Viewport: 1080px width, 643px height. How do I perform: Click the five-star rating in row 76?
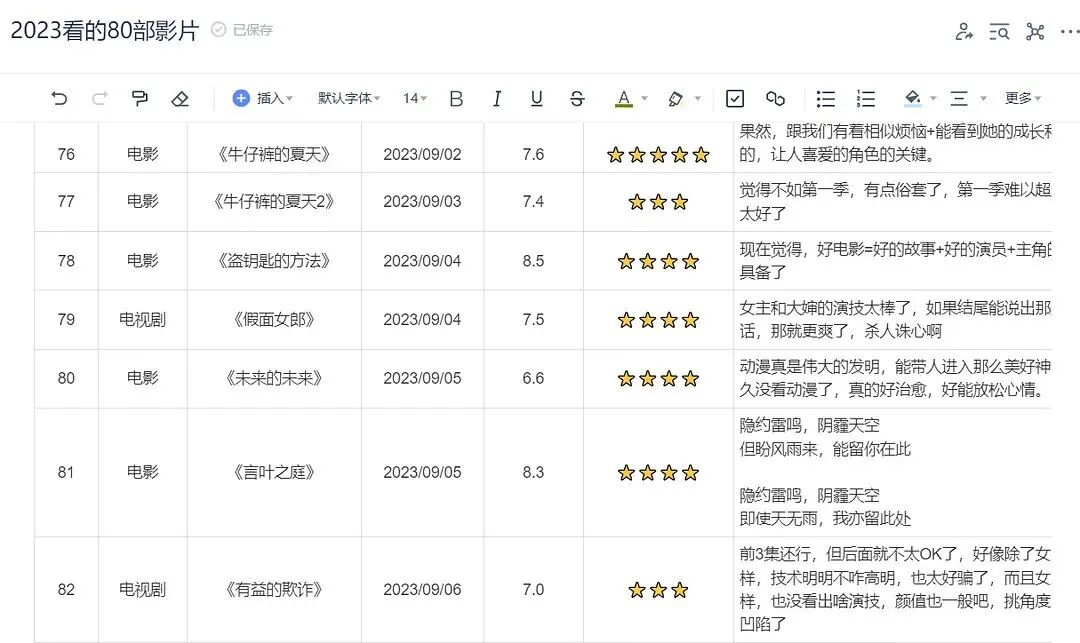[x=658, y=155]
